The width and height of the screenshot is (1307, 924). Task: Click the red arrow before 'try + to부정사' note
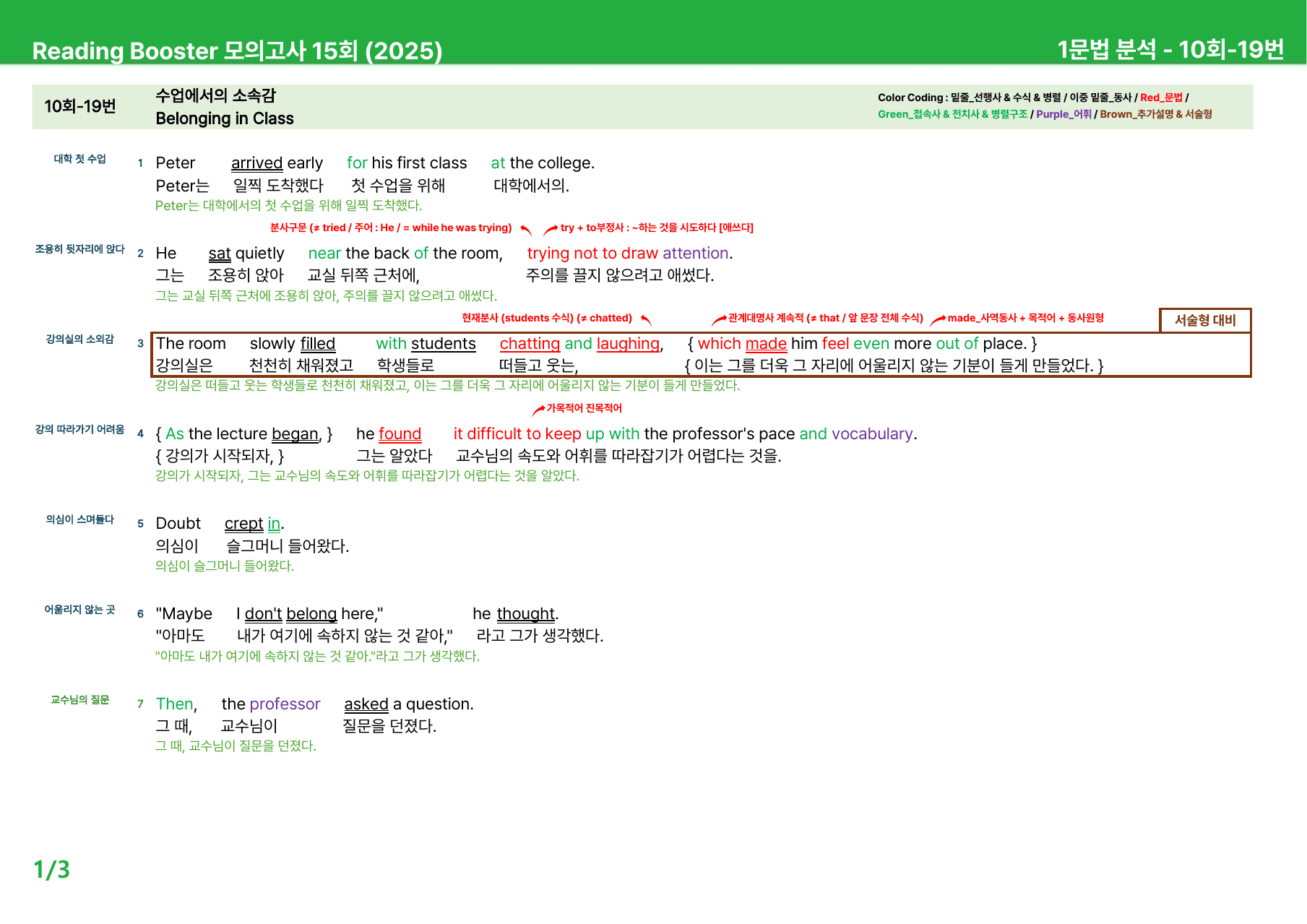tap(551, 230)
